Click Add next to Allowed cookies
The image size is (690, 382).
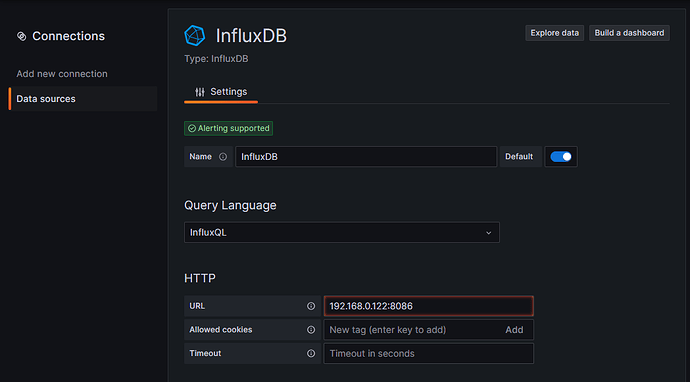tap(514, 330)
